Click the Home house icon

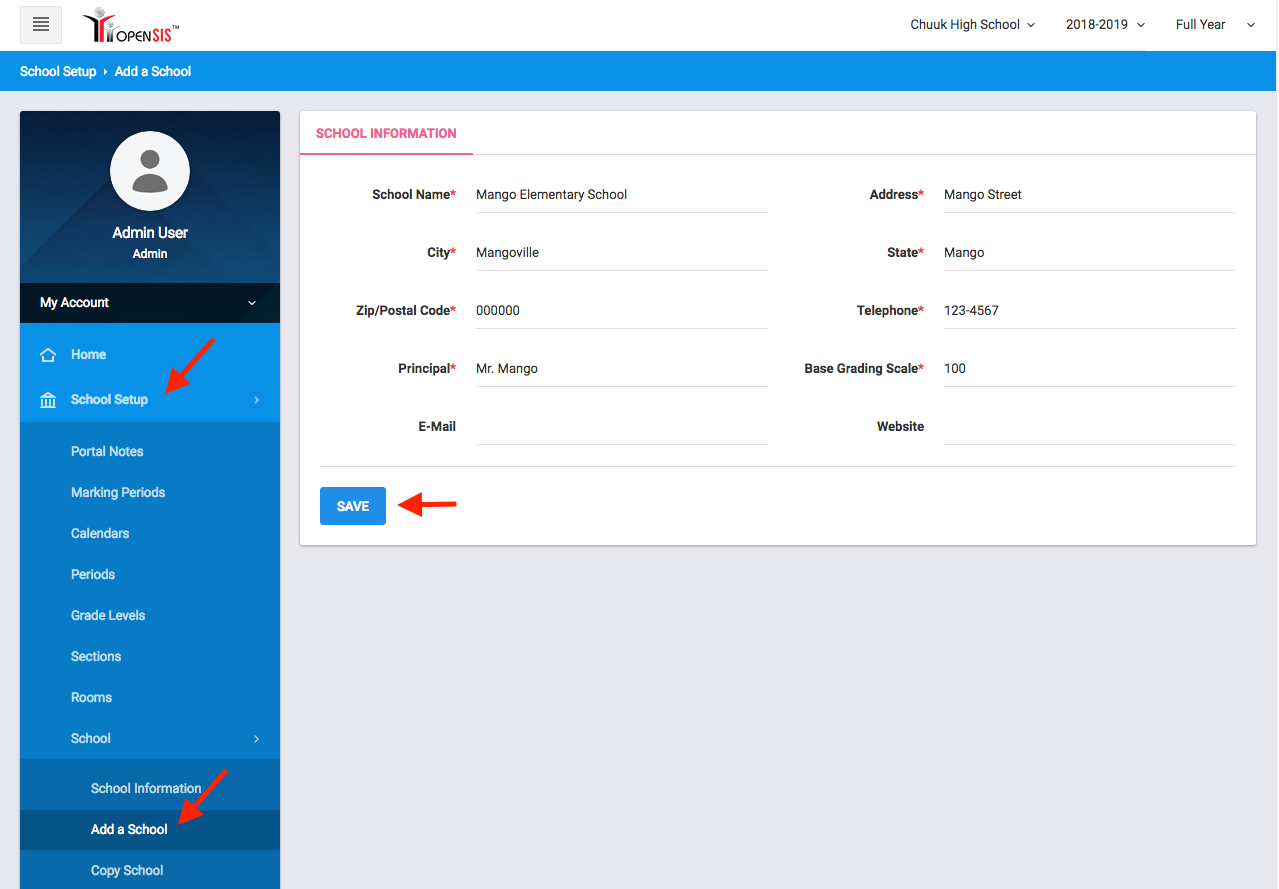pyautogui.click(x=47, y=355)
